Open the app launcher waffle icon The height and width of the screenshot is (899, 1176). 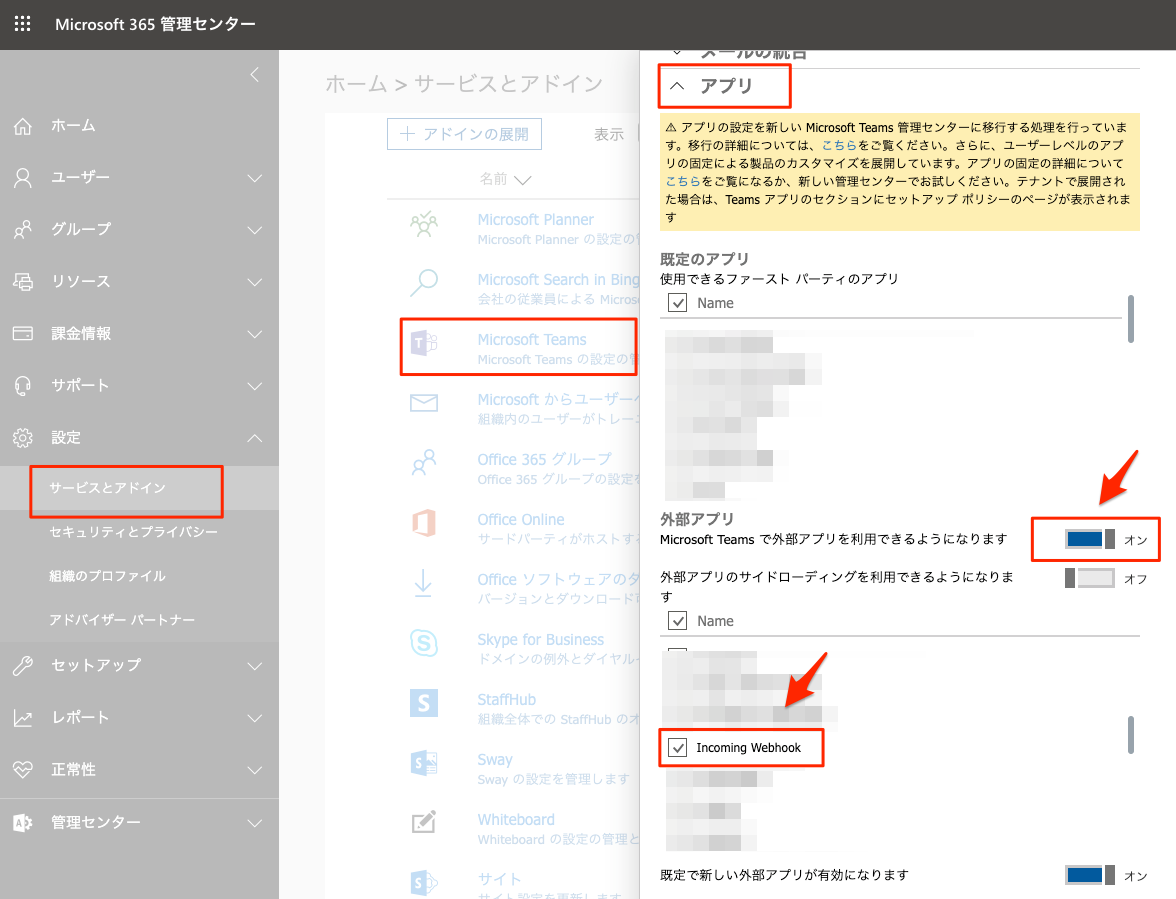(x=22, y=24)
